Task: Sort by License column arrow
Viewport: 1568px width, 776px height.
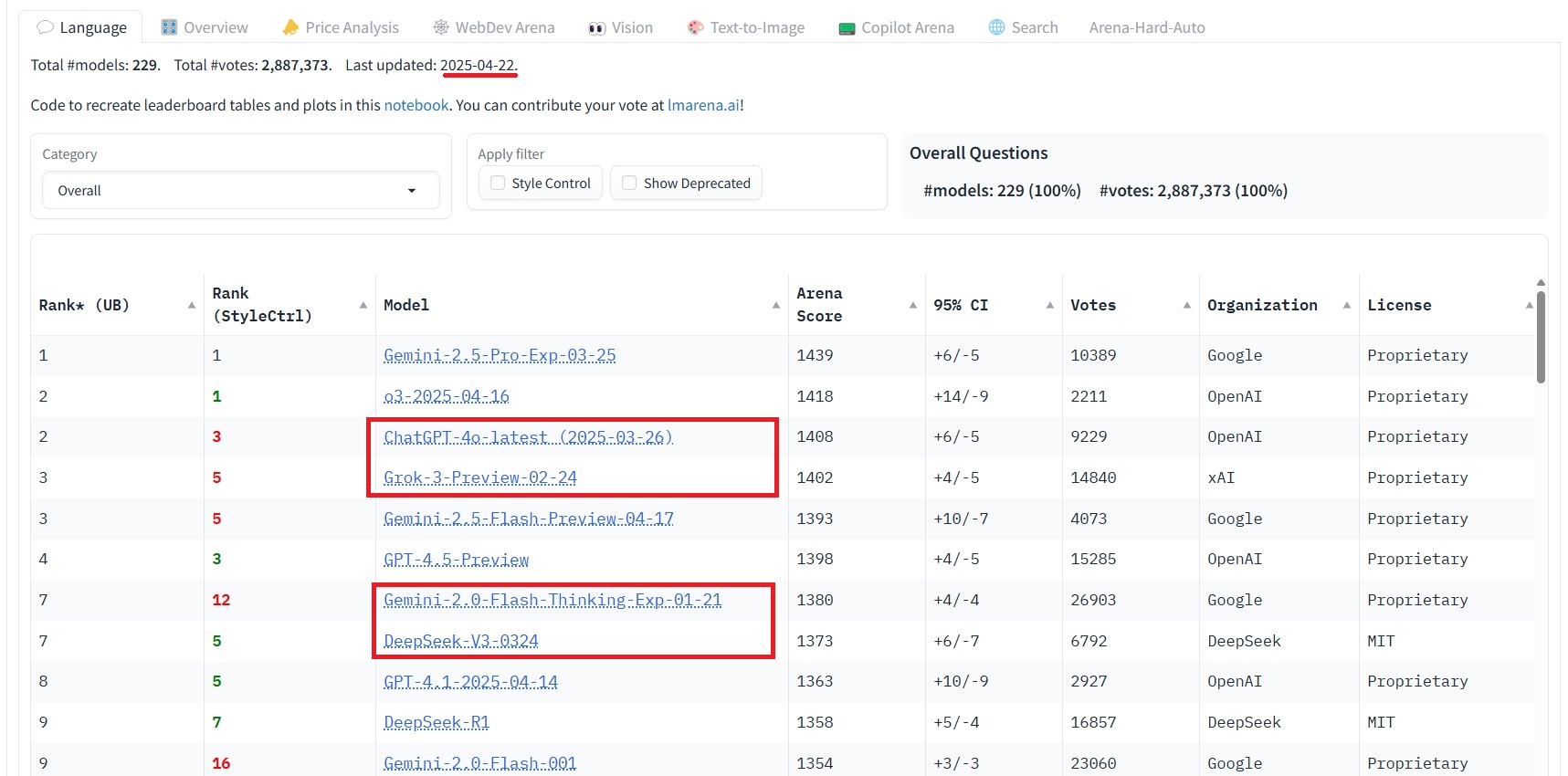Action: point(1530,305)
